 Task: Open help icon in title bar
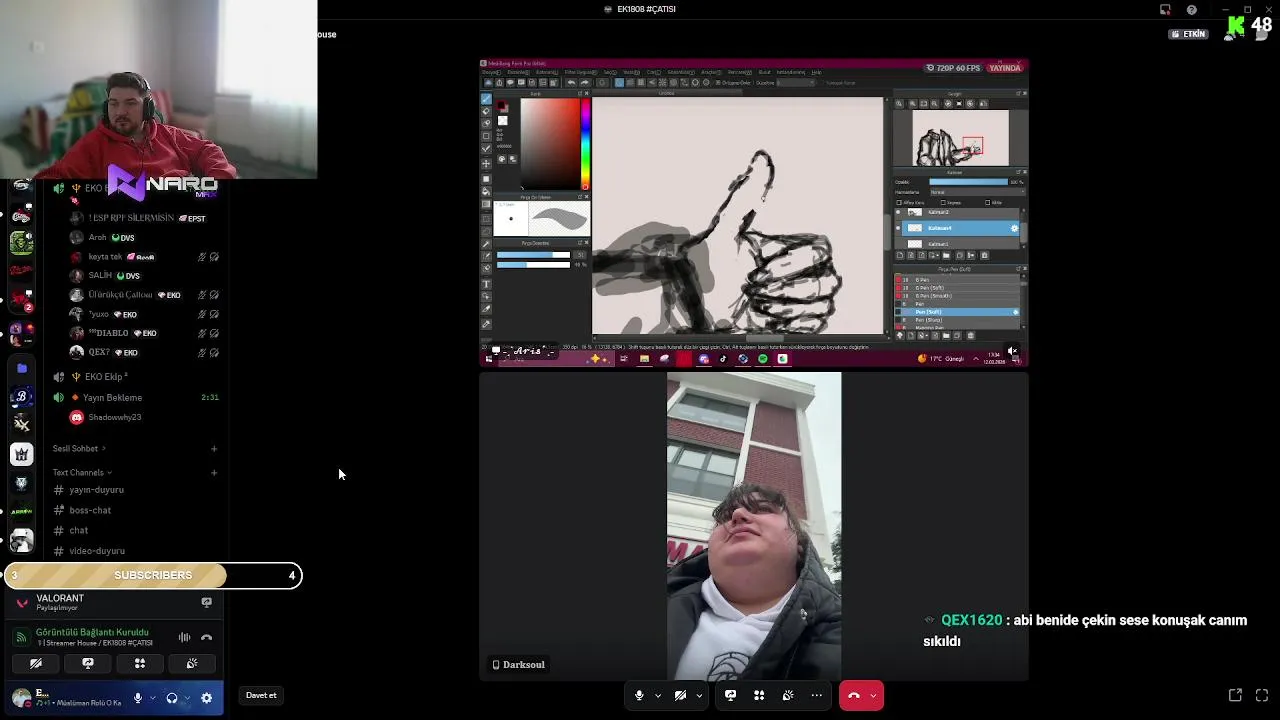point(1192,9)
